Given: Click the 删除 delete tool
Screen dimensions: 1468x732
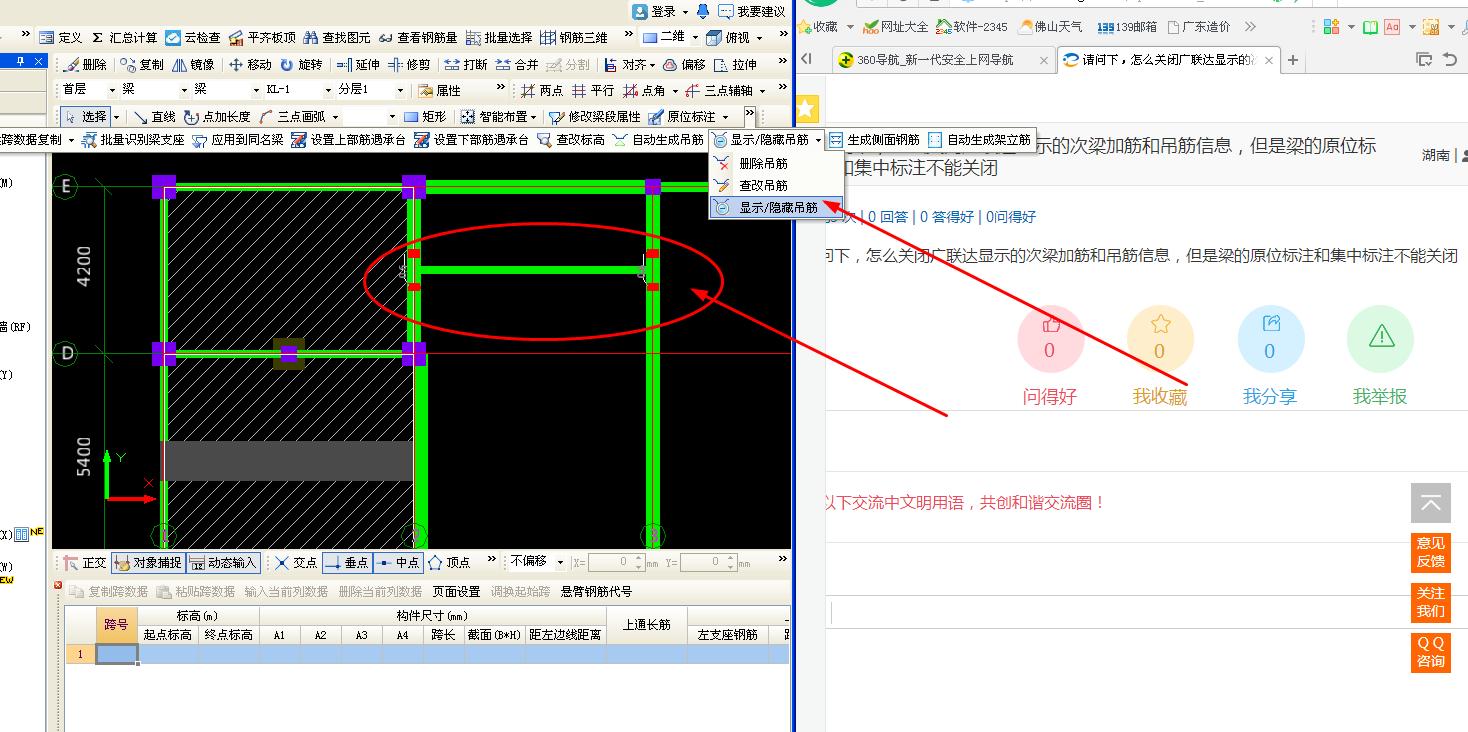Looking at the screenshot, I should pyautogui.click(x=85, y=64).
